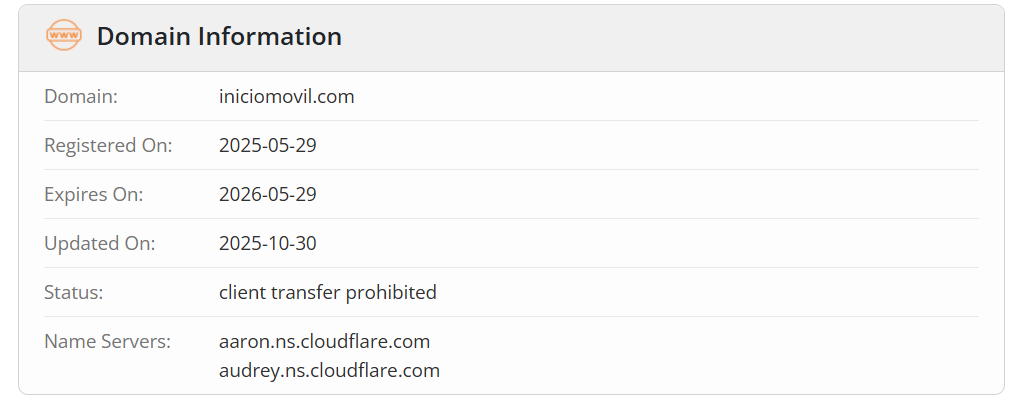Click the Domain field label
This screenshot has height=402, width=1011.
(81, 97)
